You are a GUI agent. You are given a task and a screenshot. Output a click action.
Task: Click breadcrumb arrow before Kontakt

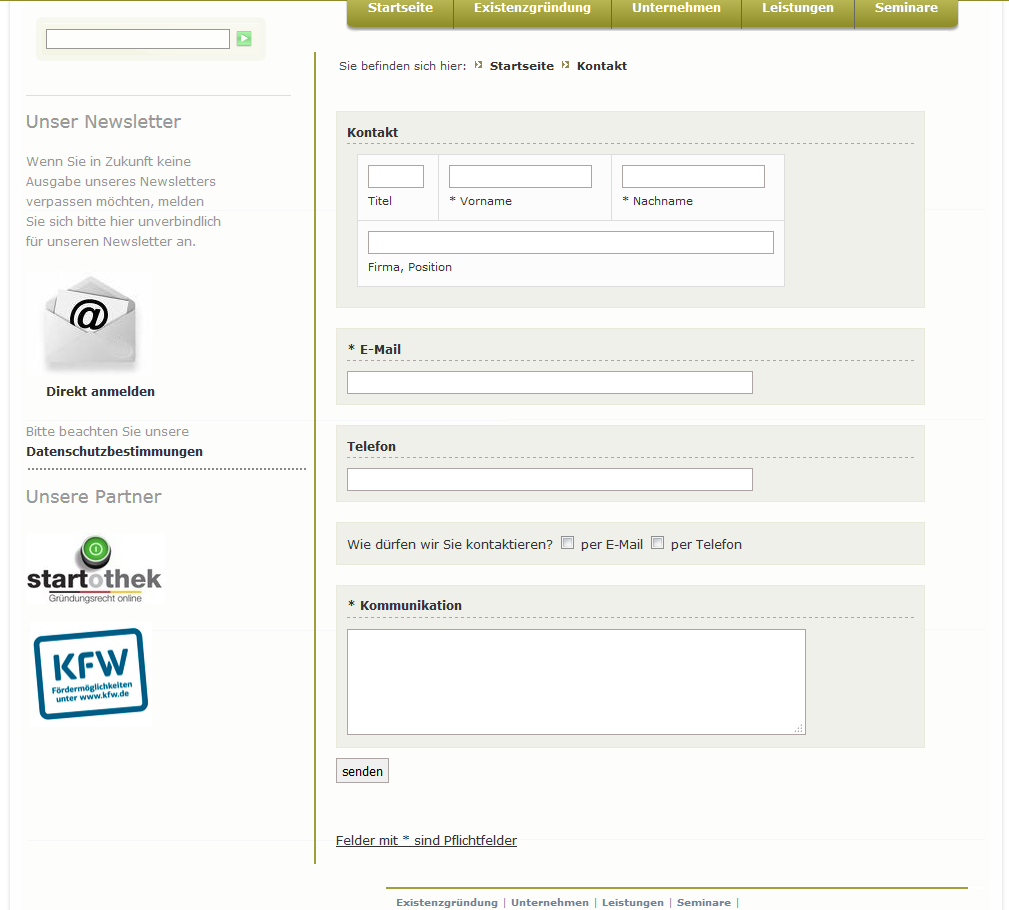pyautogui.click(x=565, y=65)
